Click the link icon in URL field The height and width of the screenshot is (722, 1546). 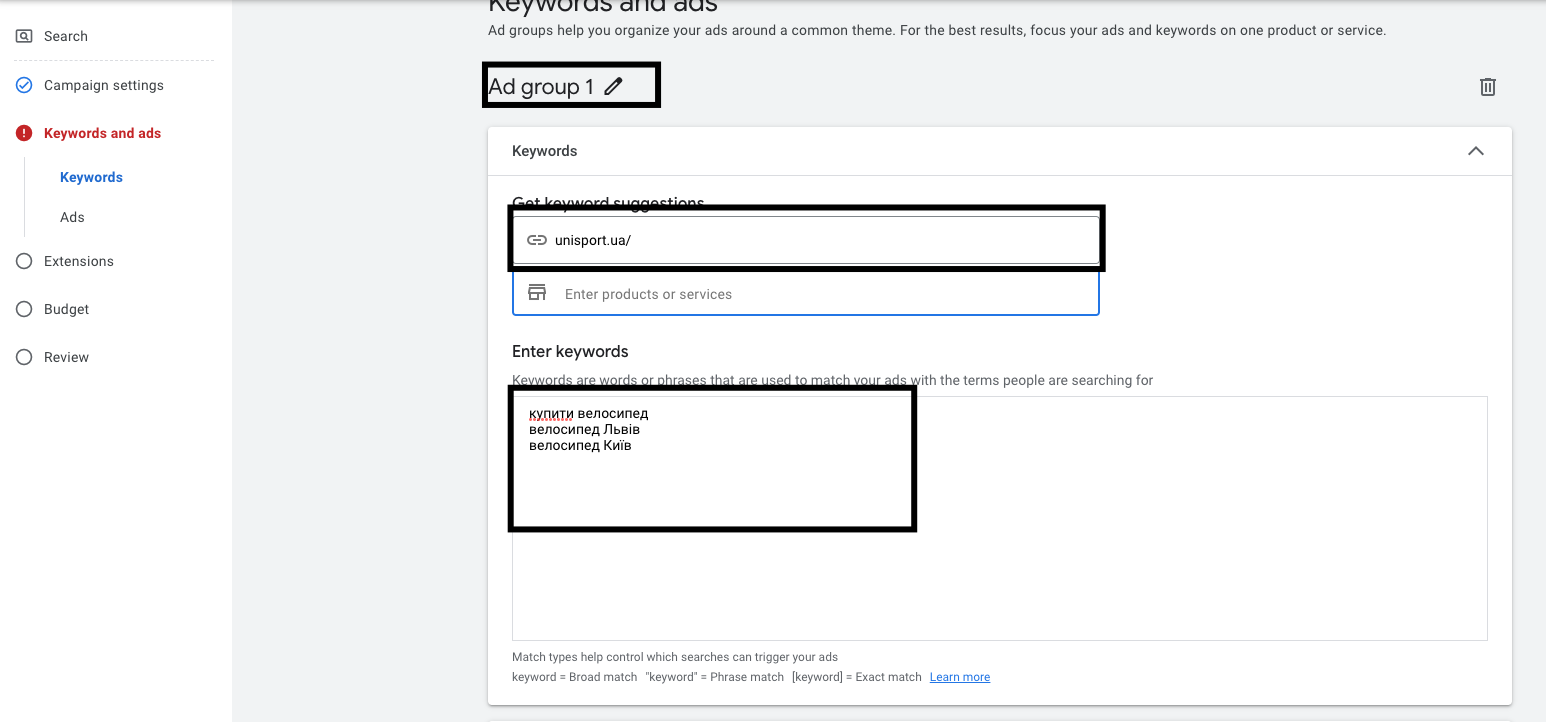coord(537,240)
